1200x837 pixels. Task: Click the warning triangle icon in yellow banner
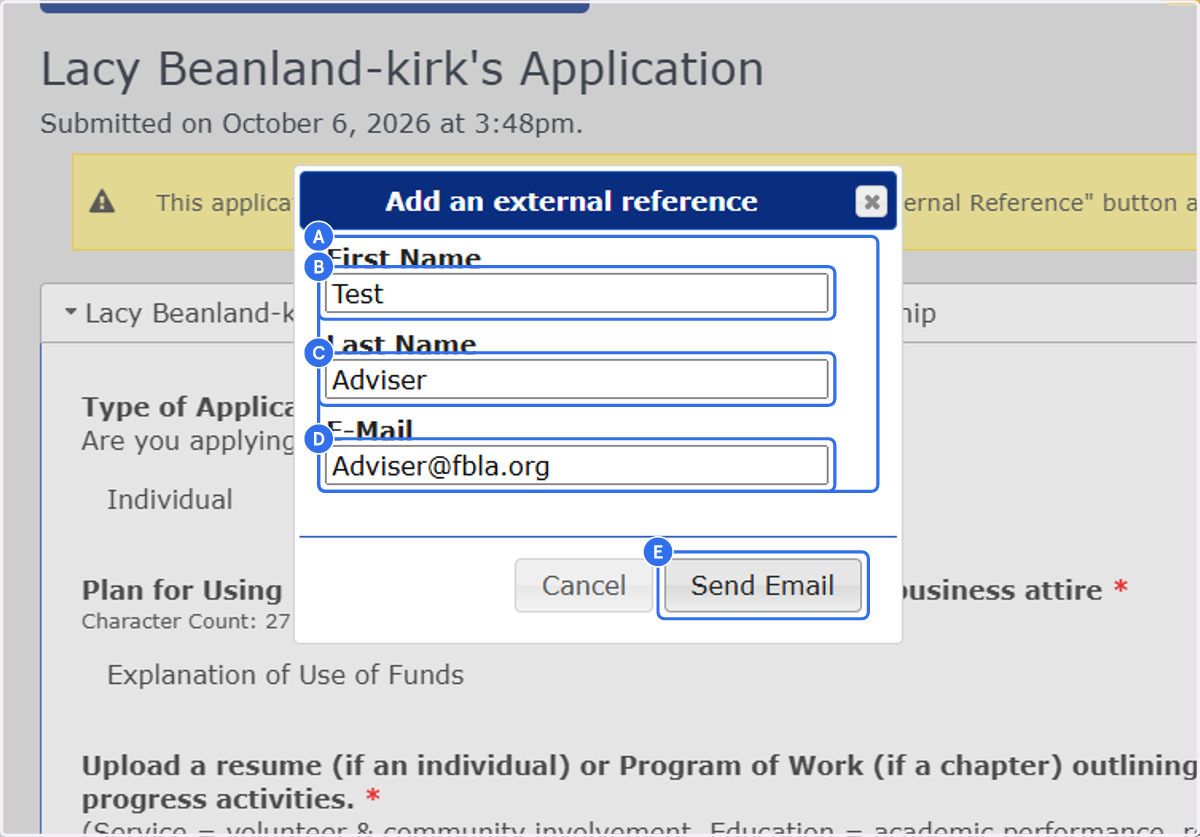click(x=102, y=202)
